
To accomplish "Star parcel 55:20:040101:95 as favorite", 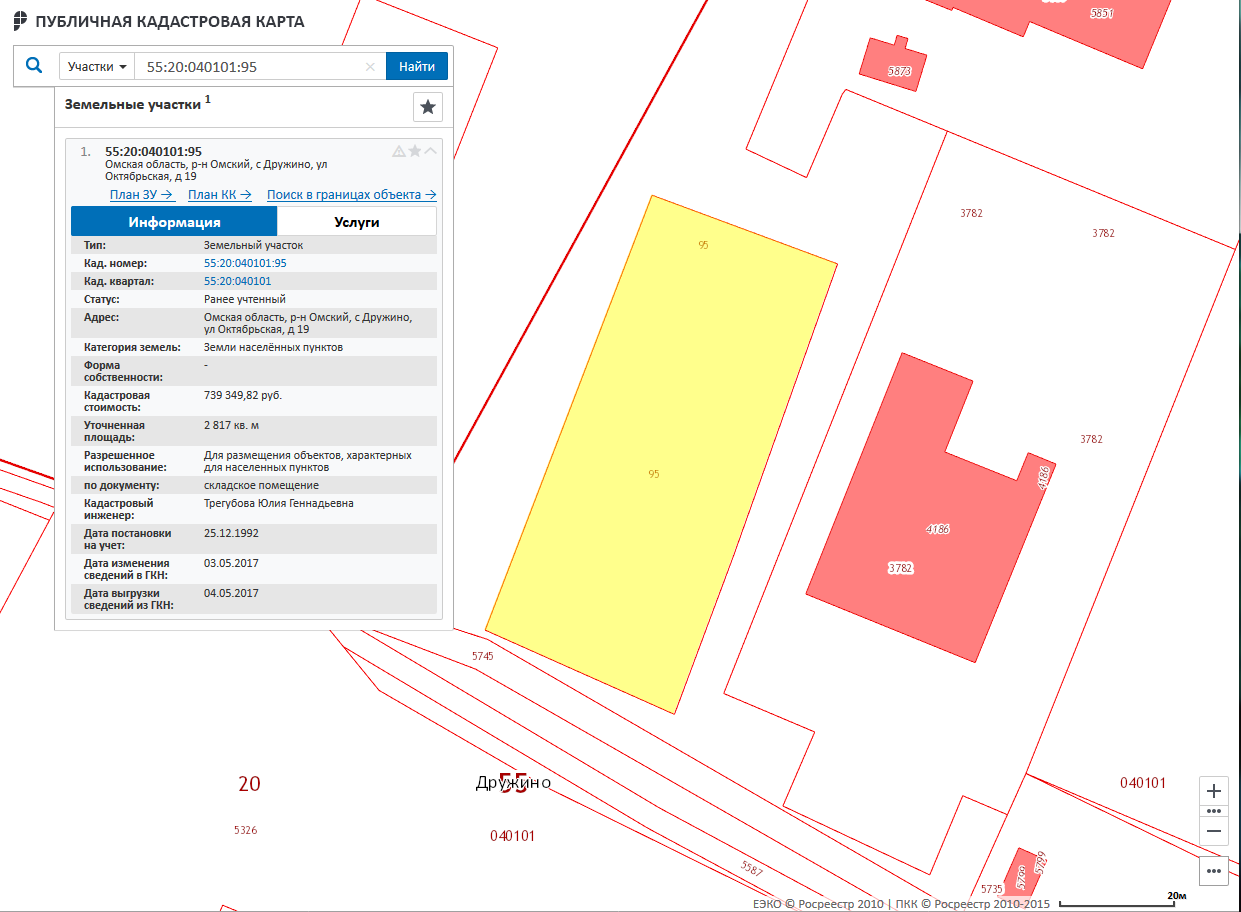I will tap(415, 151).
